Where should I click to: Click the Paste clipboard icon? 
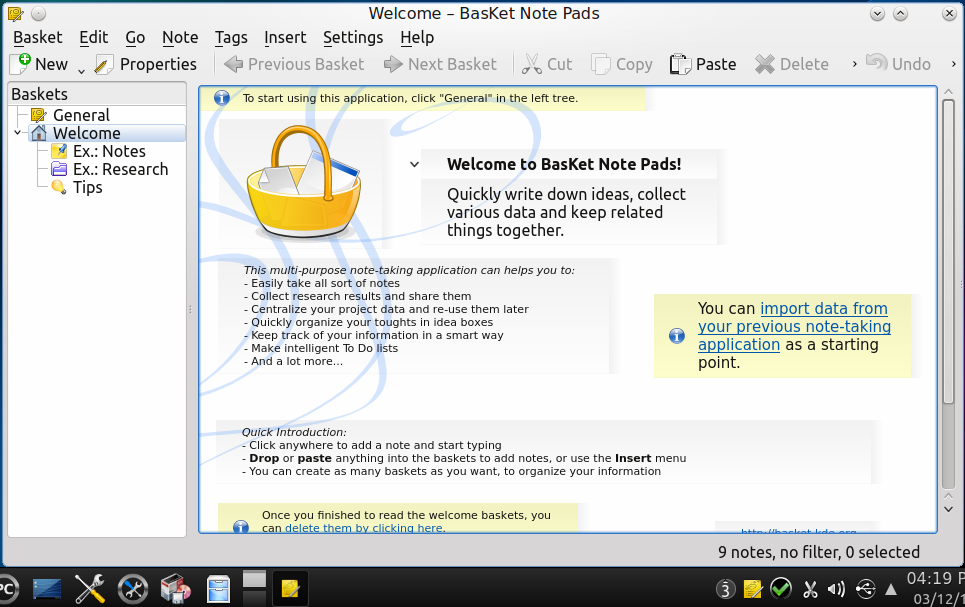[680, 64]
